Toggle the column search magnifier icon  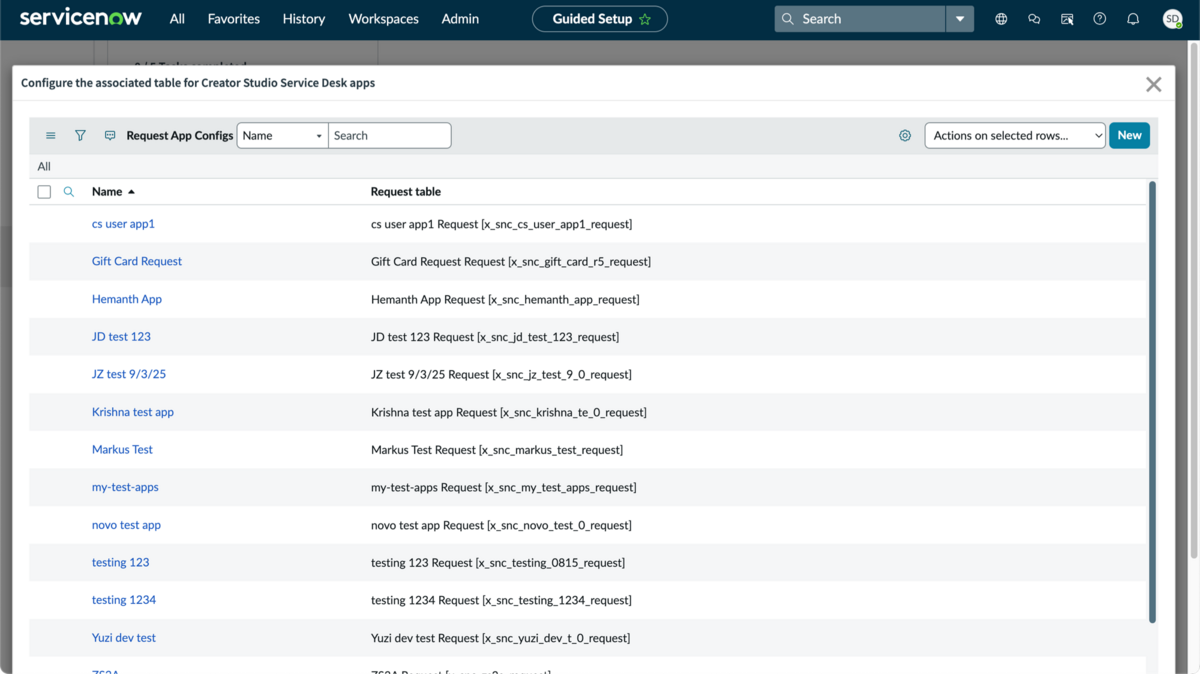click(x=69, y=192)
